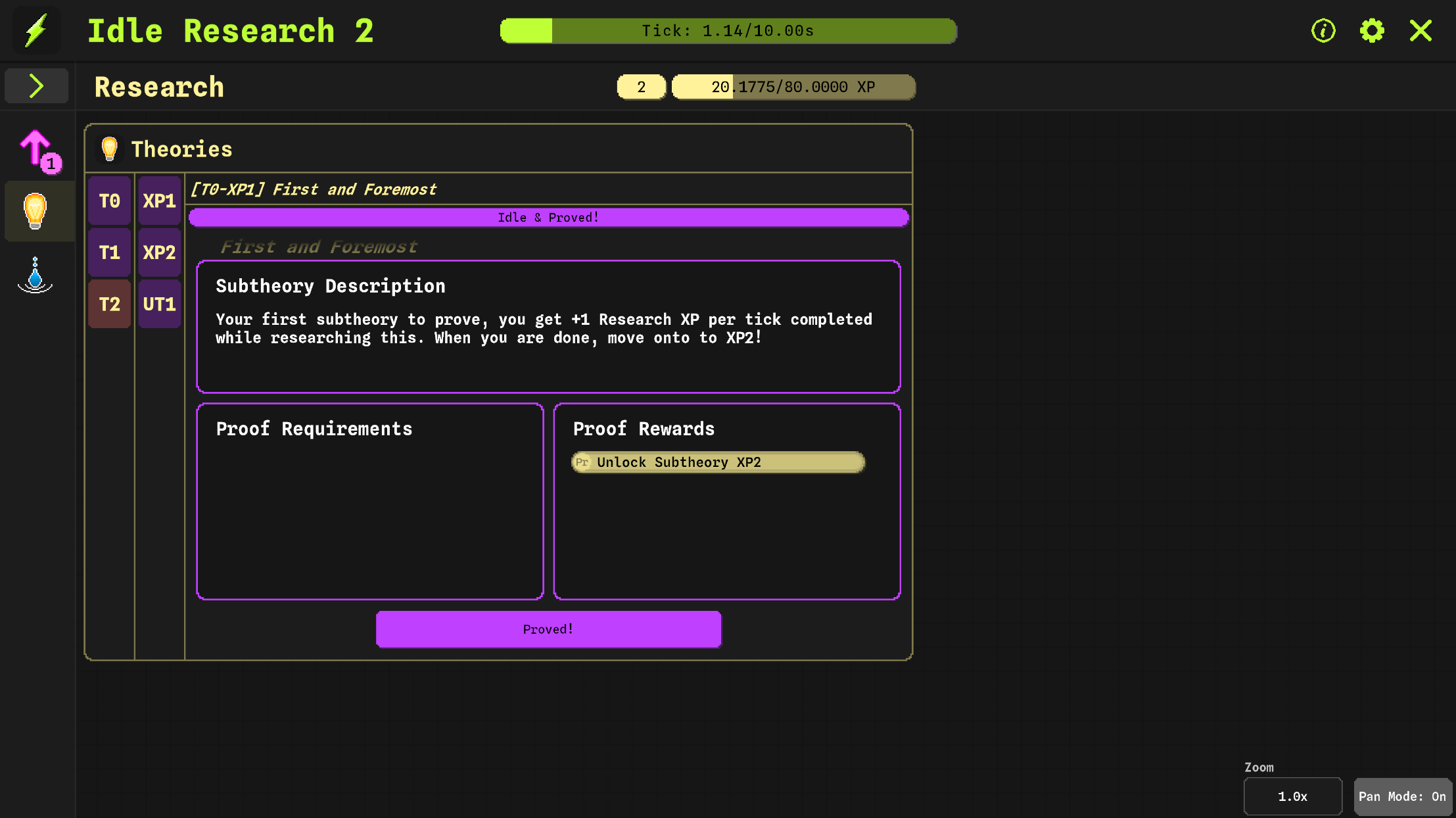The image size is (1456, 818).
Task: Open settings gear icon
Action: click(x=1371, y=30)
